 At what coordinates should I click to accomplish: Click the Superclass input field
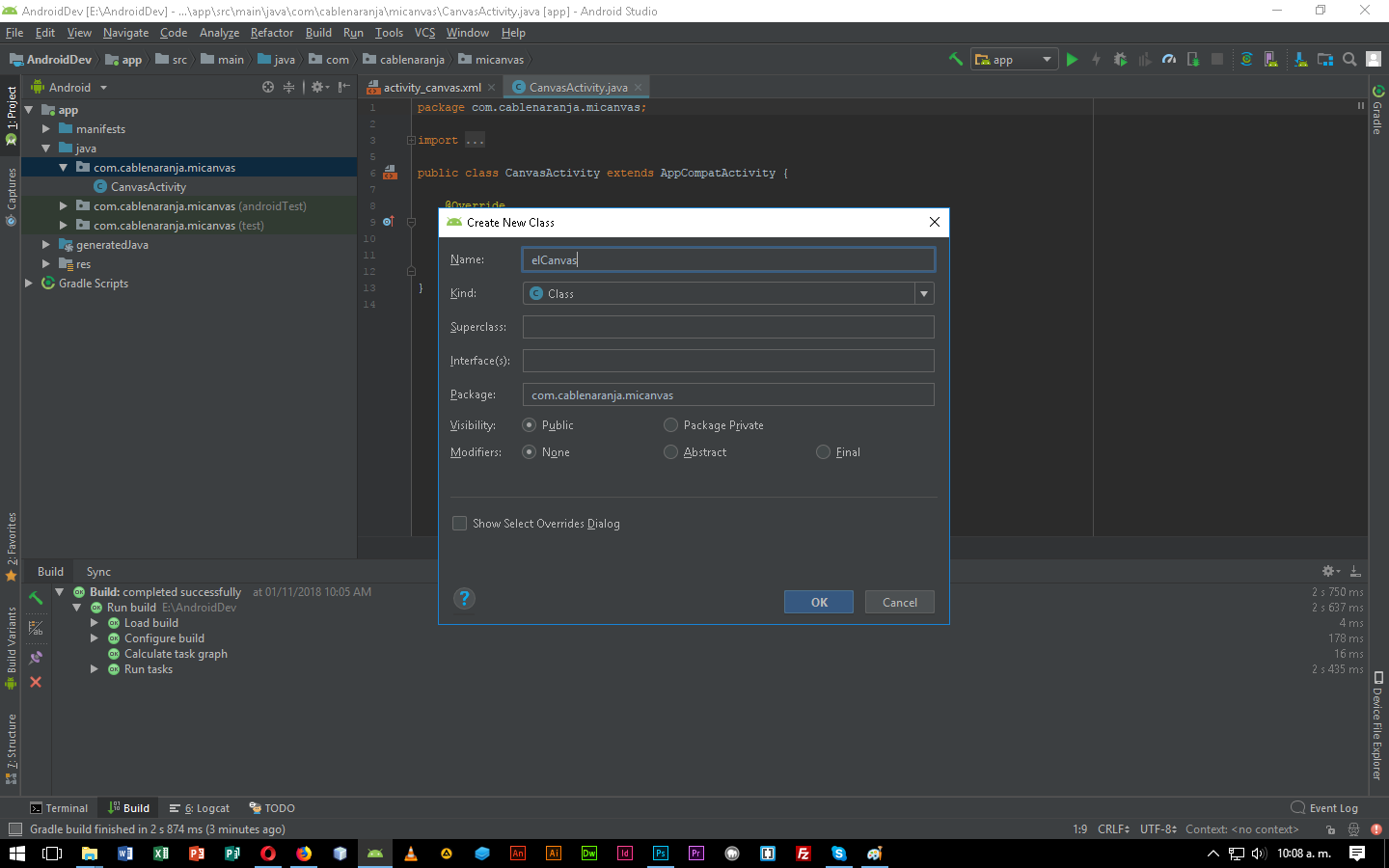tap(728, 327)
